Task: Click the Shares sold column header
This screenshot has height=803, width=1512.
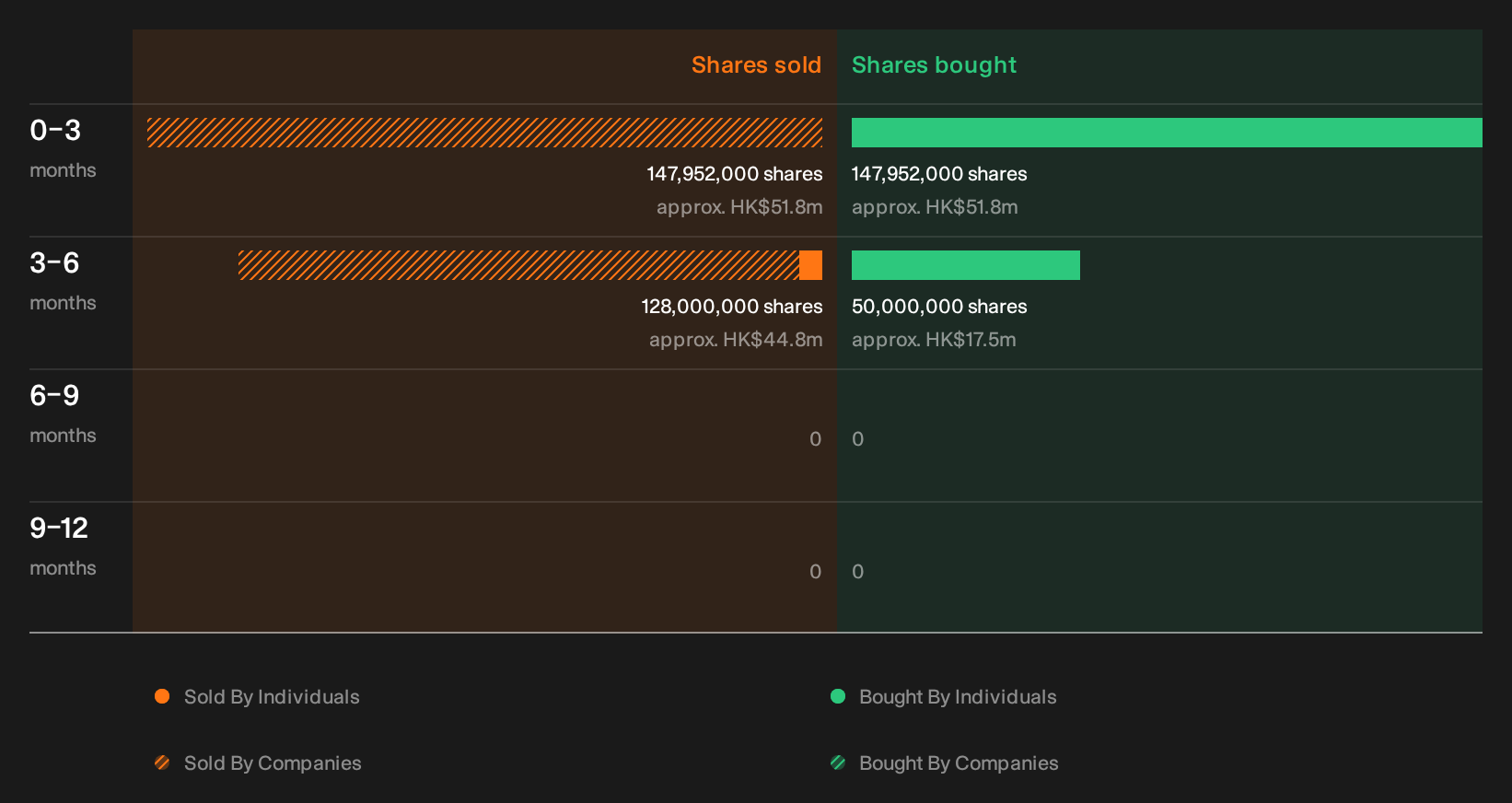Action: [x=756, y=65]
